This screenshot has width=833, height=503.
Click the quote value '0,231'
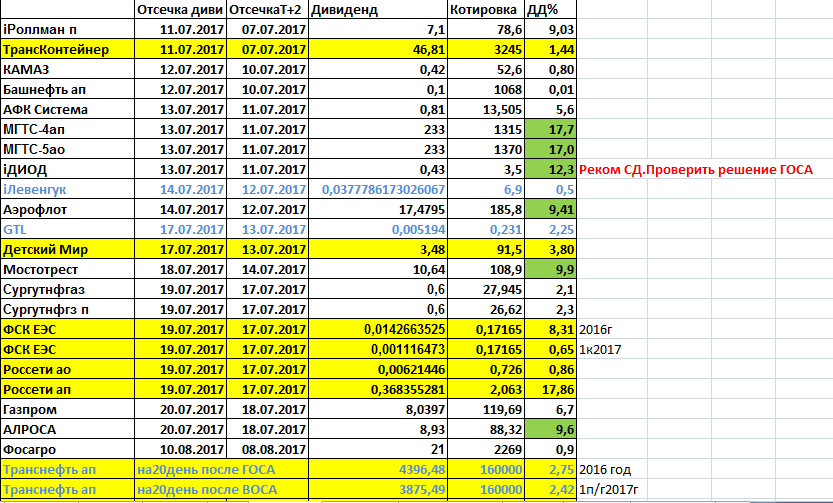[x=486, y=229]
